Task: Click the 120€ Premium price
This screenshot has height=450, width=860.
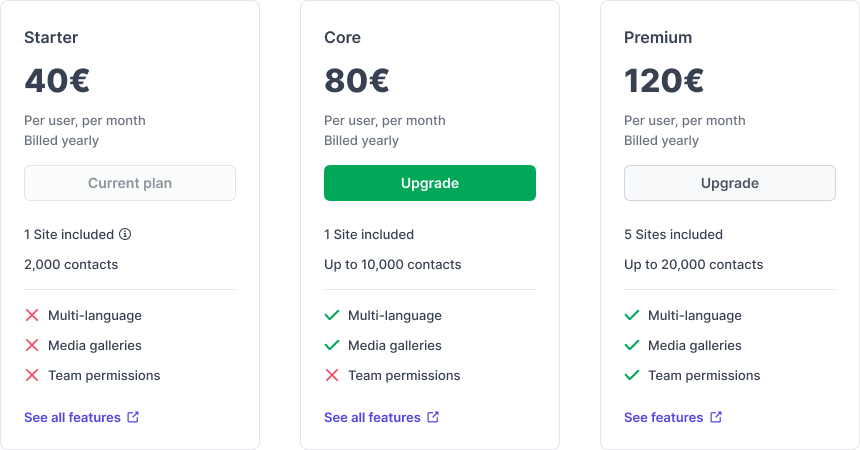Action: 664,81
